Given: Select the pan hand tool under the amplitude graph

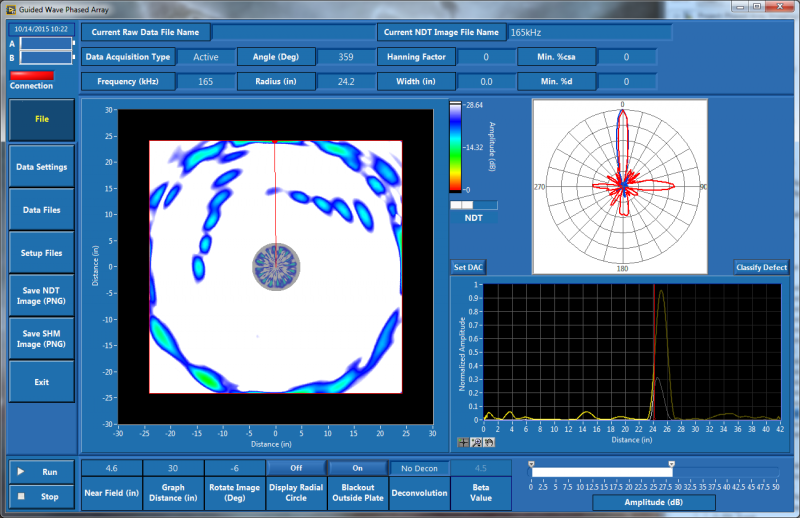Looking at the screenshot, I should [489, 441].
